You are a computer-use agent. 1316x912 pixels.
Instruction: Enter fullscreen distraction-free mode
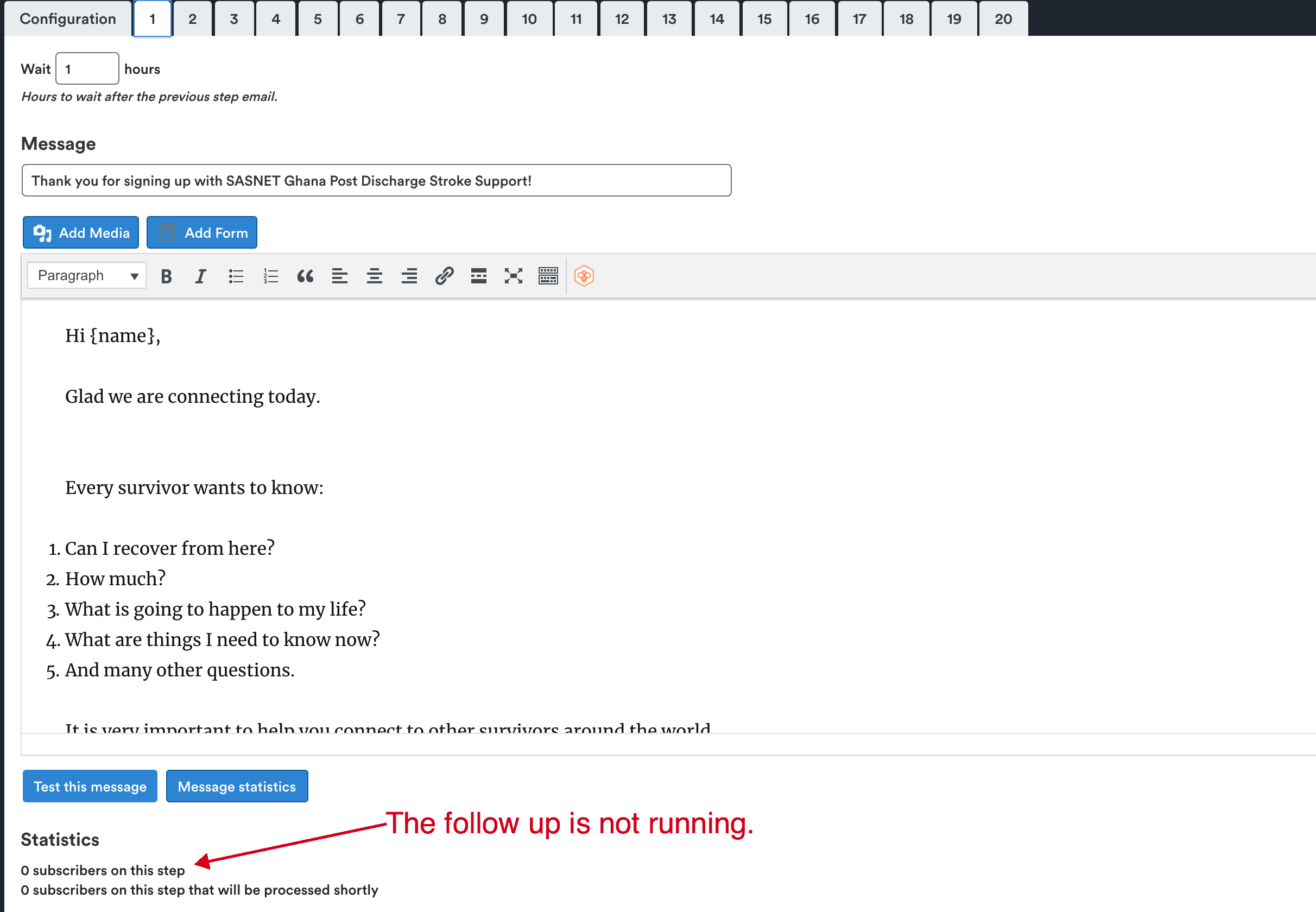(513, 276)
